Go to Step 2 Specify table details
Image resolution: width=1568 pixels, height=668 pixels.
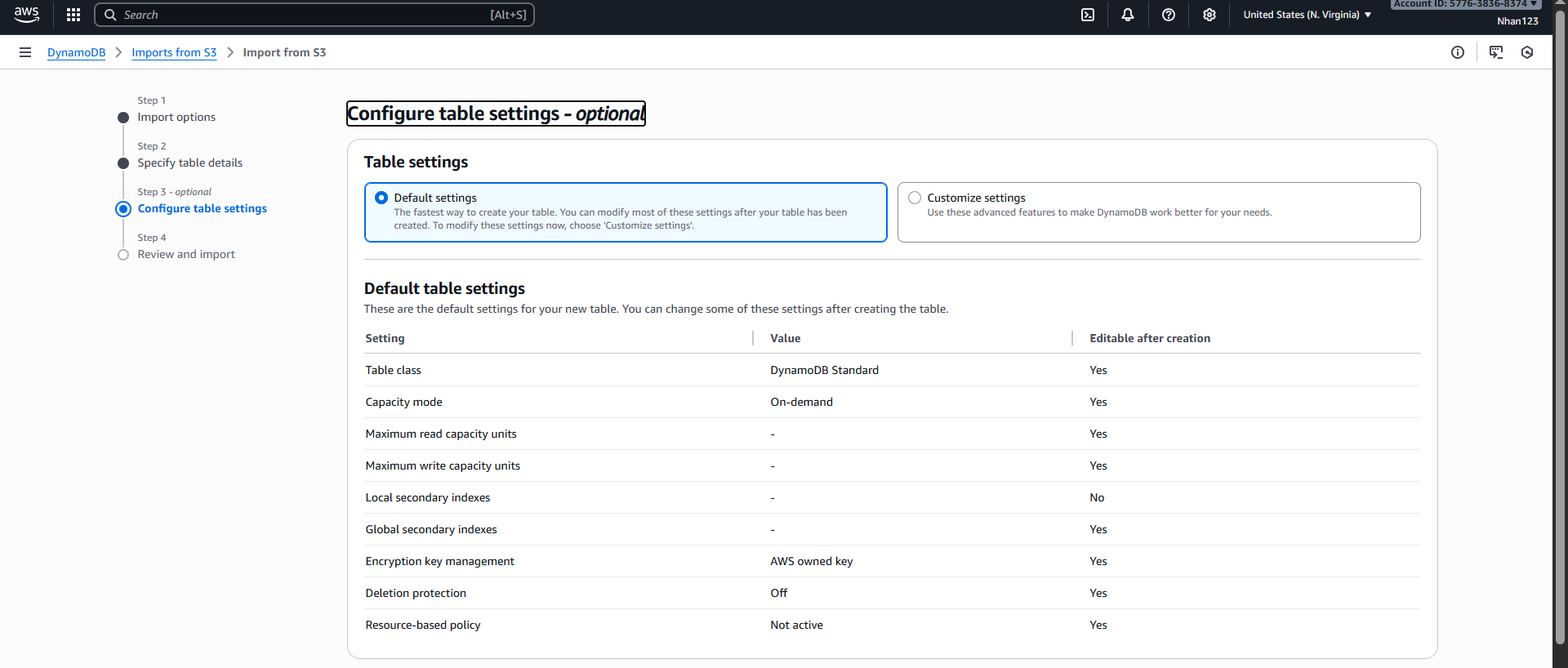[189, 163]
